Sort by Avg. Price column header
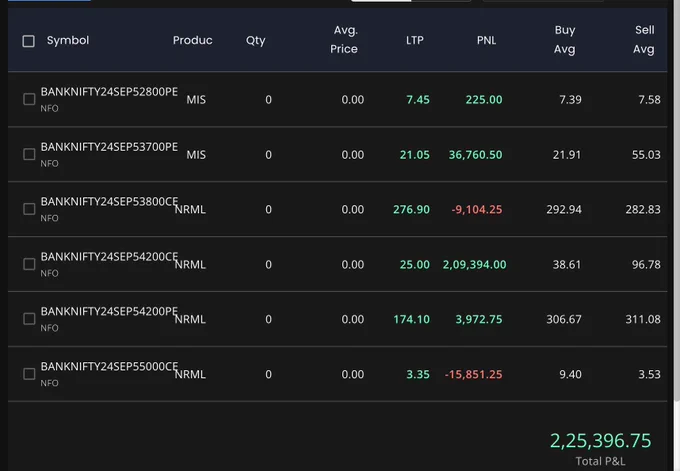680x471 pixels. tap(344, 39)
